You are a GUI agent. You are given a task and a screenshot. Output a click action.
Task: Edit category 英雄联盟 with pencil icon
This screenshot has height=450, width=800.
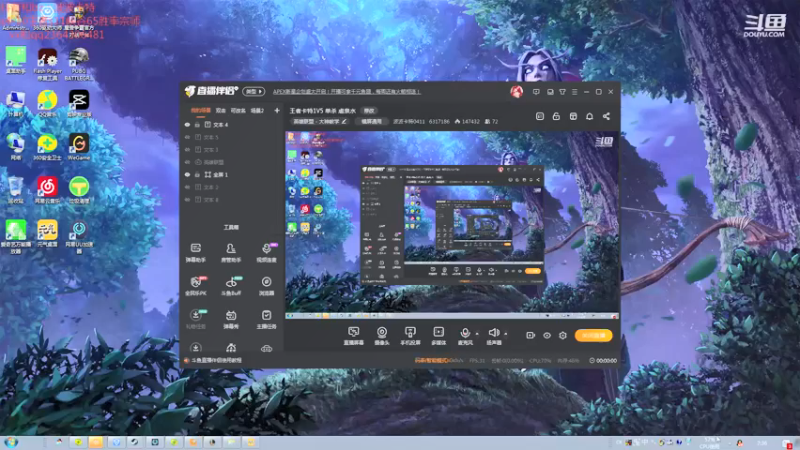pos(344,121)
